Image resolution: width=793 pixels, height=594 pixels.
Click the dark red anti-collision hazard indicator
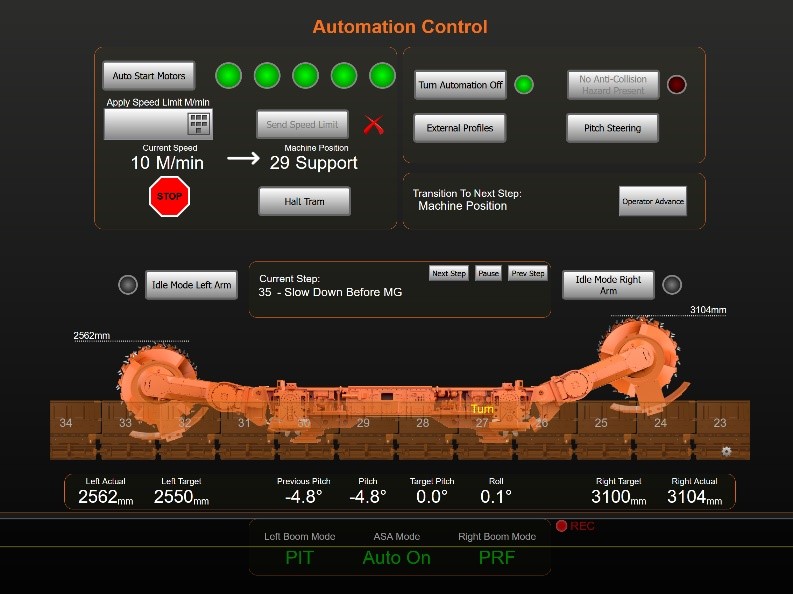click(x=676, y=84)
